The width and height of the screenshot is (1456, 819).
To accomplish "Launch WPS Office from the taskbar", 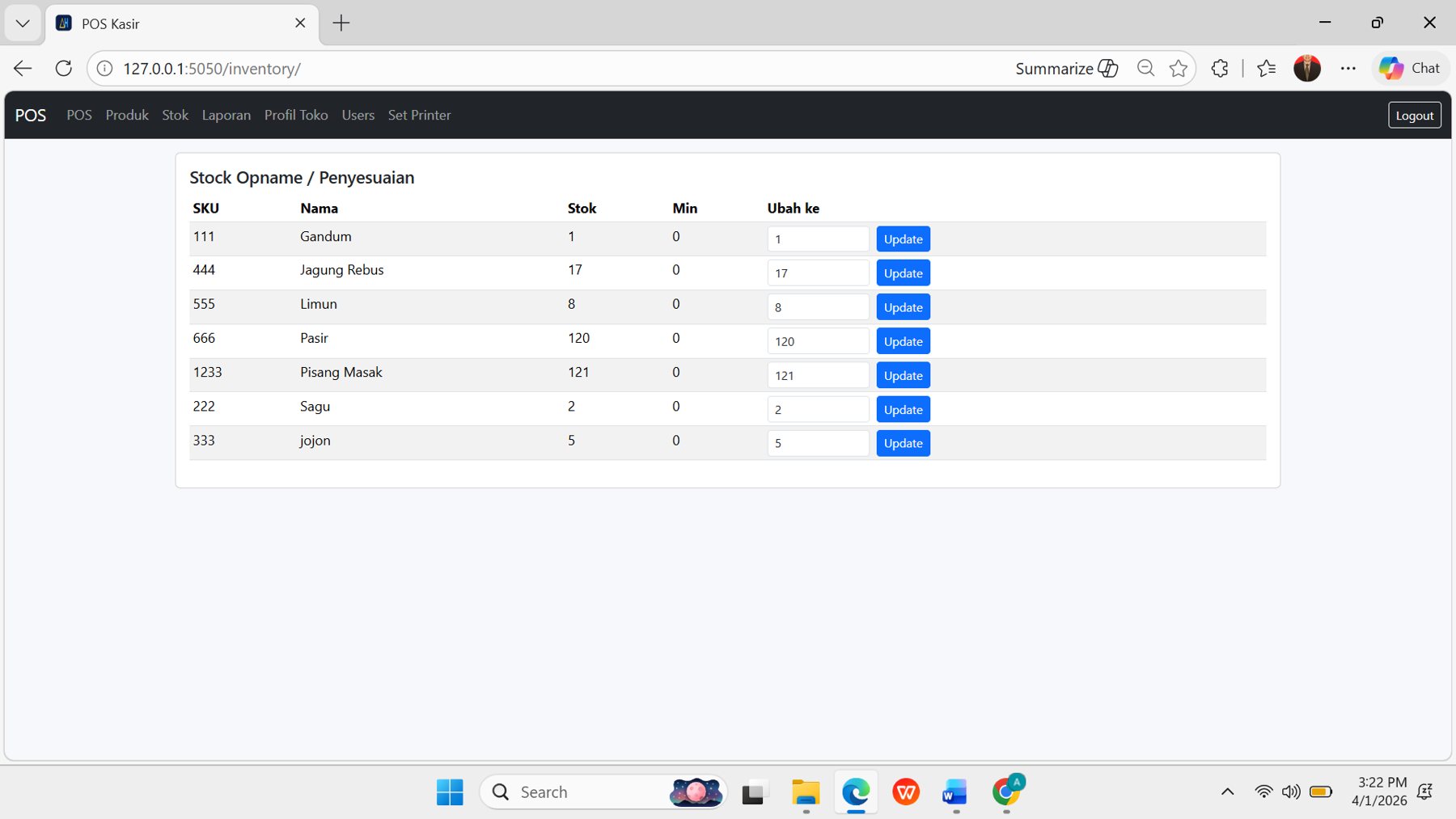I will pyautogui.click(x=905, y=792).
